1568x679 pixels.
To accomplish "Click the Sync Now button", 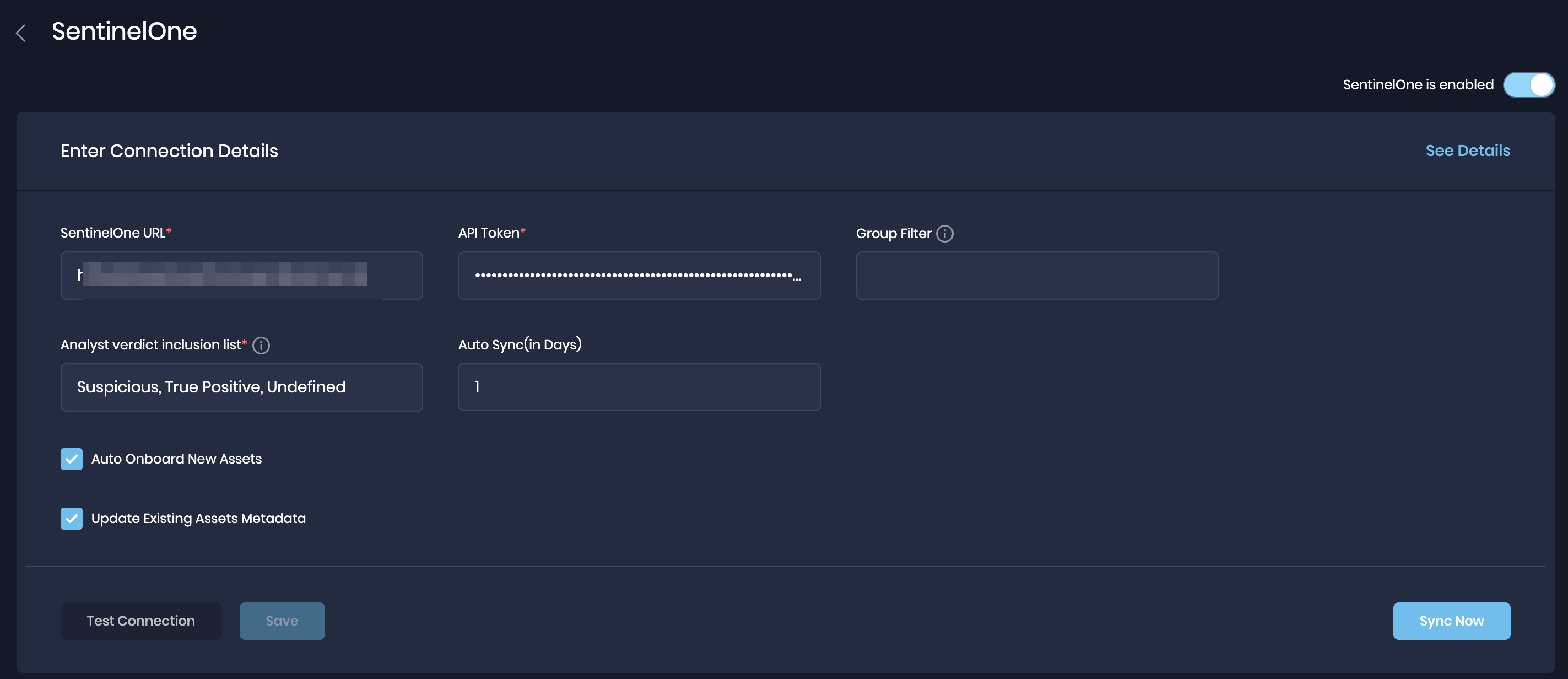I will point(1451,620).
